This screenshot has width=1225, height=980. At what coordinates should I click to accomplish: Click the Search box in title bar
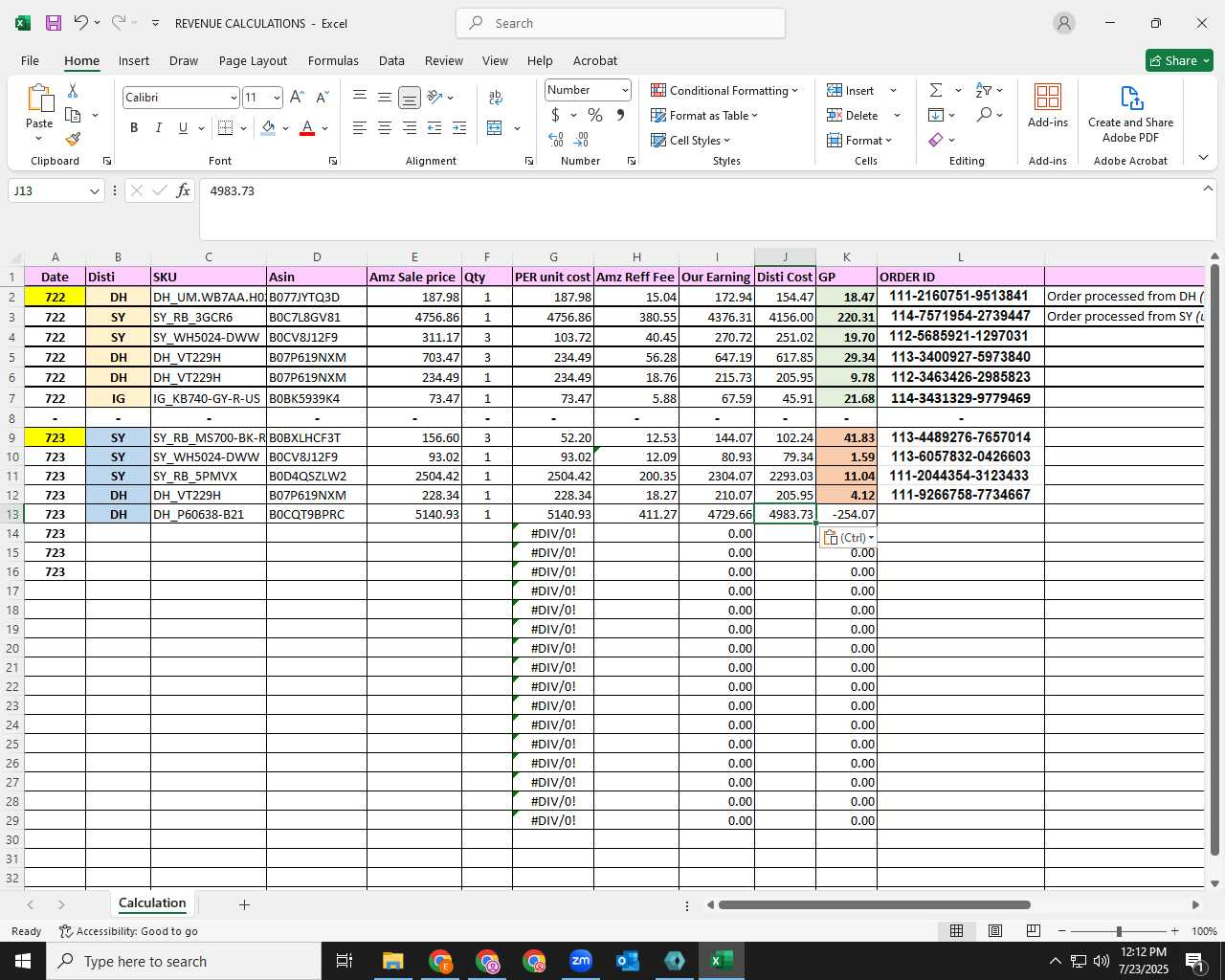tap(620, 23)
